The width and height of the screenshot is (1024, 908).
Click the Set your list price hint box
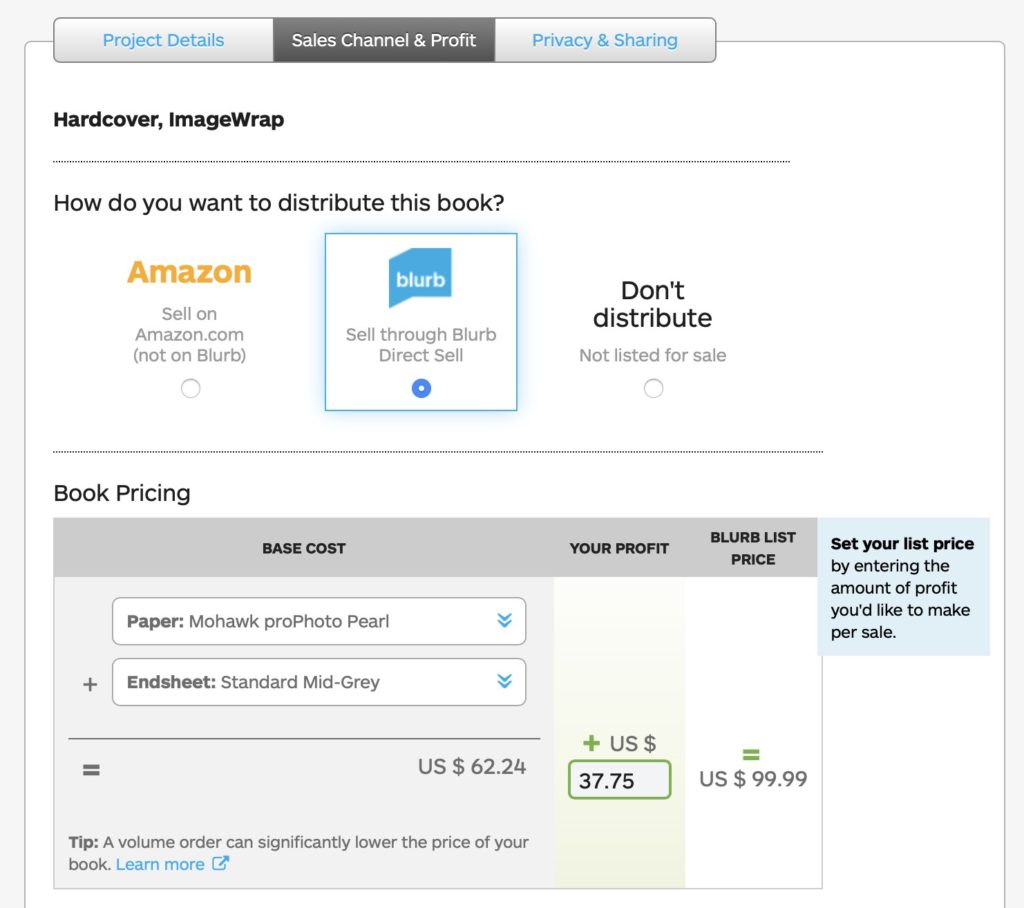(903, 587)
